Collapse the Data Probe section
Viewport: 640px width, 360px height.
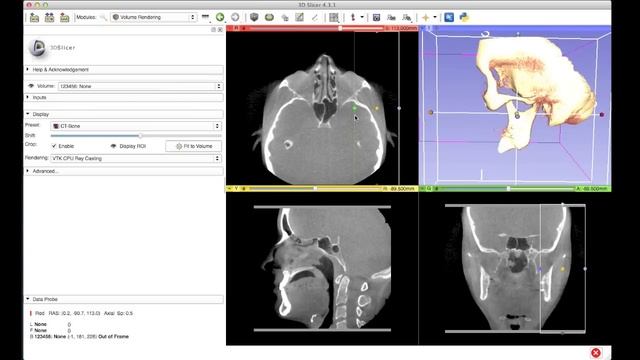click(x=124, y=299)
